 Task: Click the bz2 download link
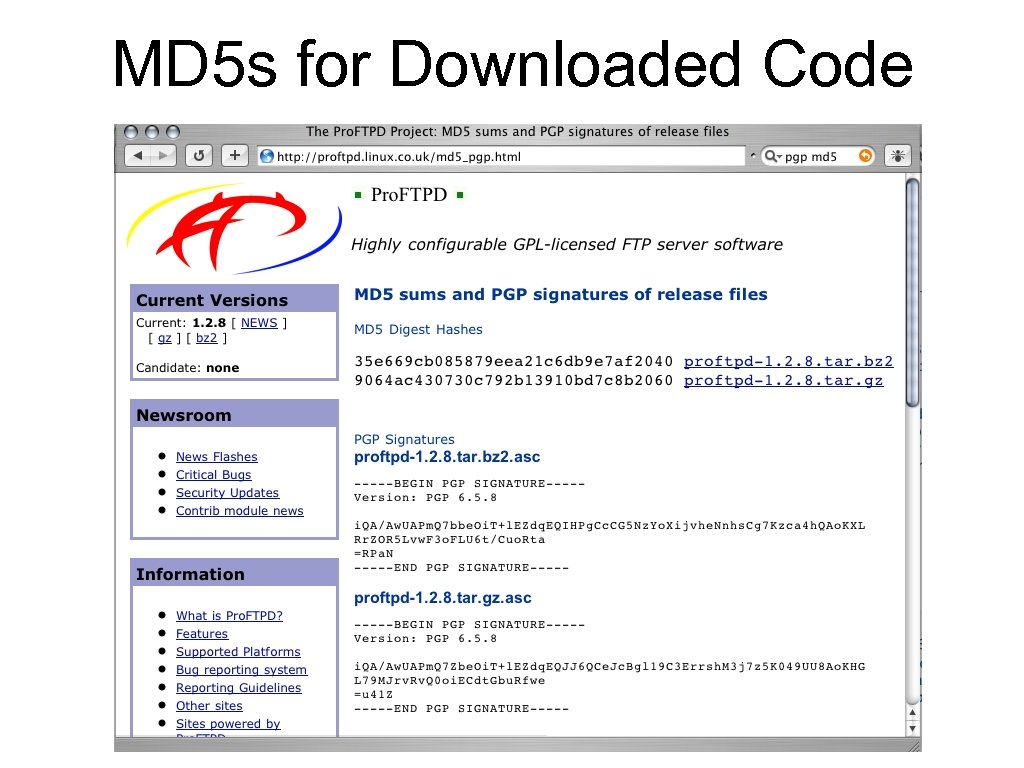206,337
